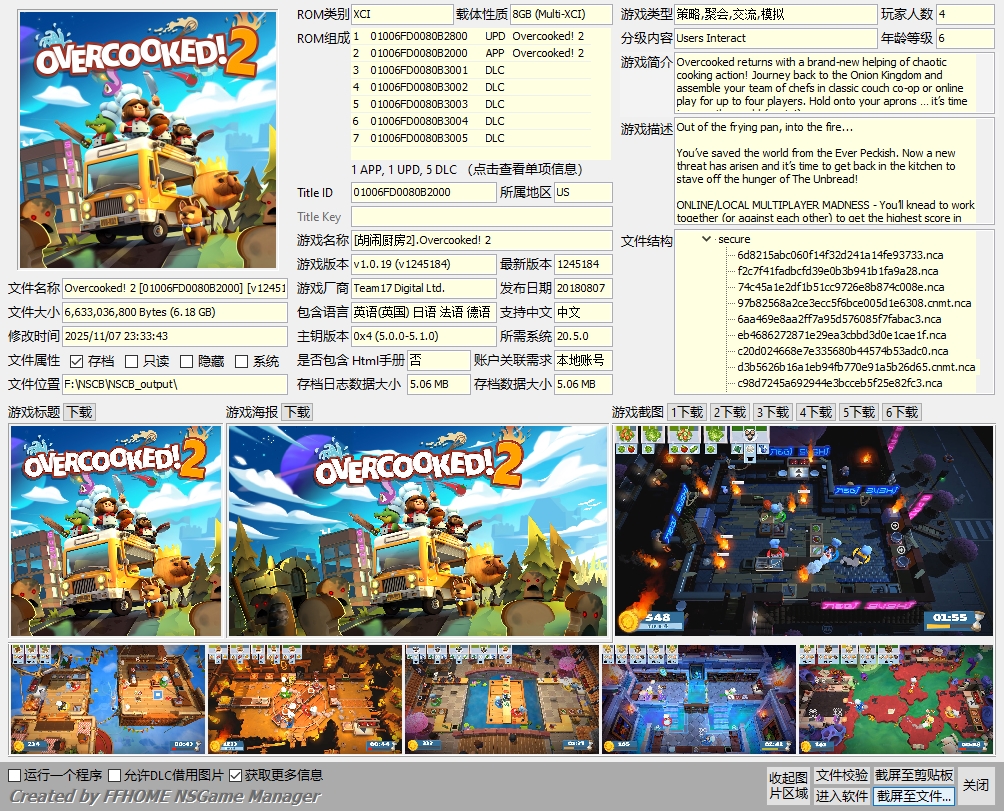Select file 6d8215abc060f14f32d241a14fe93733.nca
Viewport: 1004px width, 811px height.
(839, 255)
